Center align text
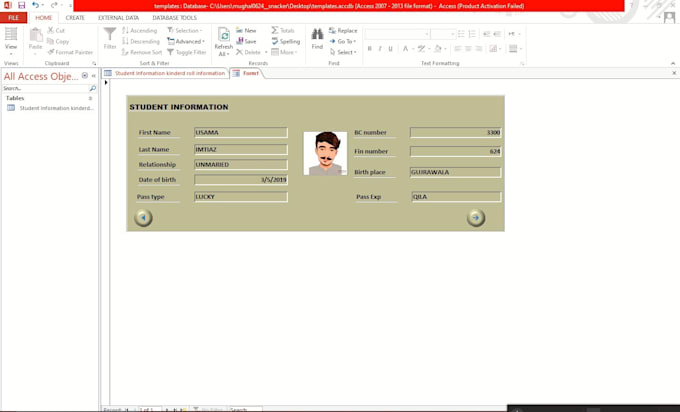Image resolution: width=680 pixels, height=412 pixels. pos(468,49)
